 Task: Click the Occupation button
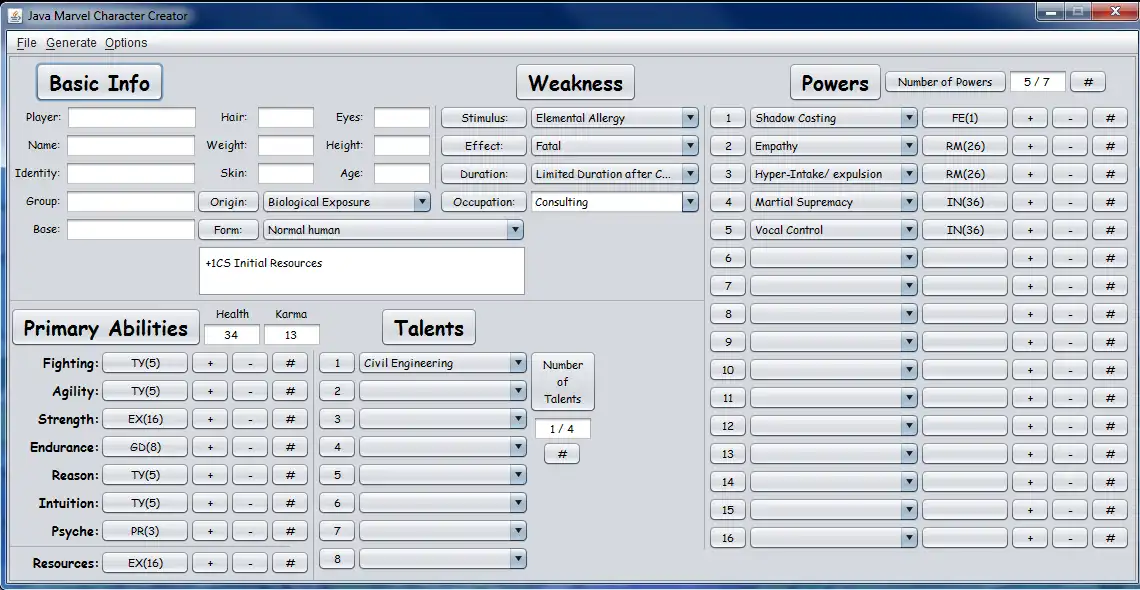[483, 202]
